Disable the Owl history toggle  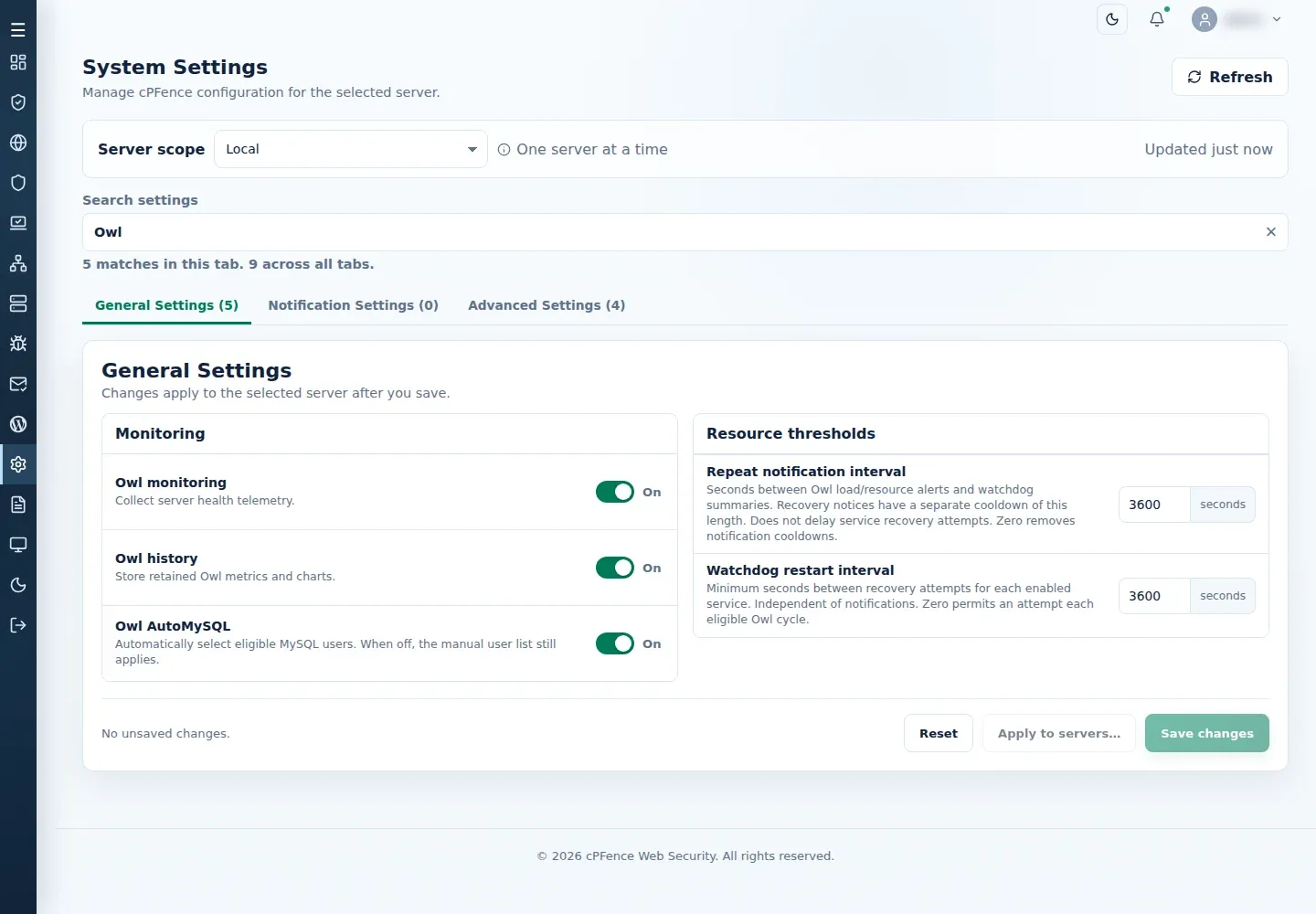pyautogui.click(x=615, y=568)
